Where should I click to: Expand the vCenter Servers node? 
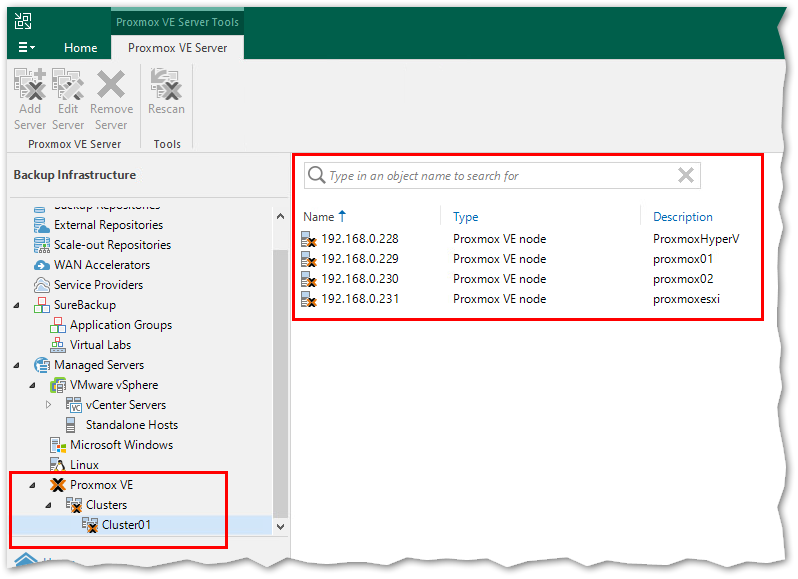(49, 405)
